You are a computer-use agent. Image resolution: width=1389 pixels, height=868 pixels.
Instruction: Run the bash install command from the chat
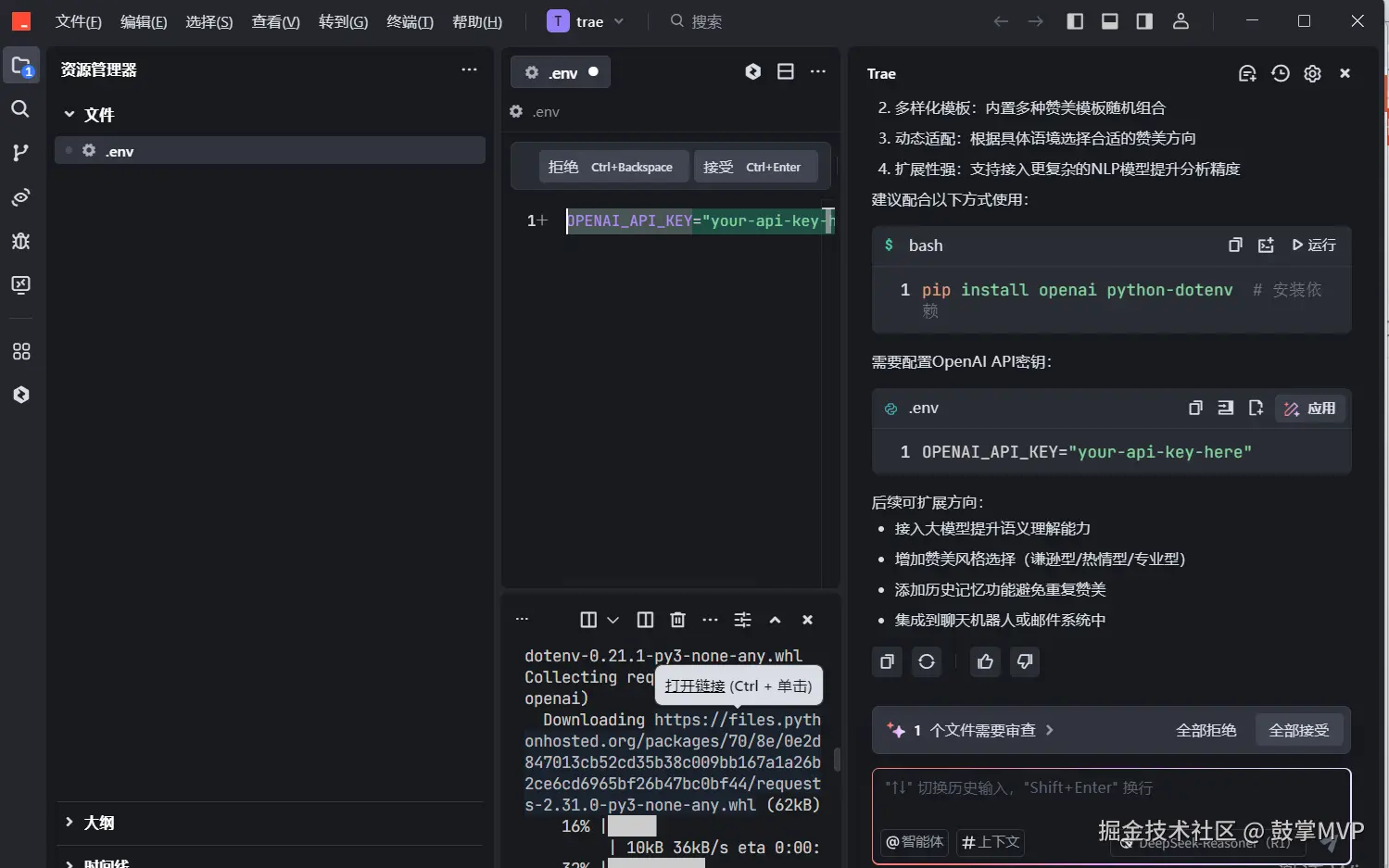[1314, 245]
